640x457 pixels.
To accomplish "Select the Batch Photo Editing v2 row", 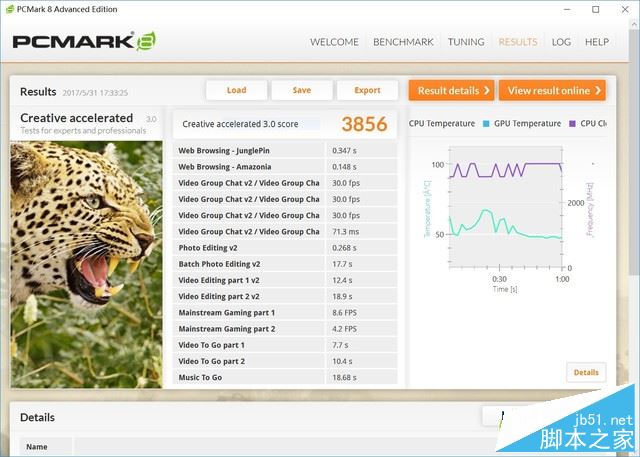I will point(285,264).
